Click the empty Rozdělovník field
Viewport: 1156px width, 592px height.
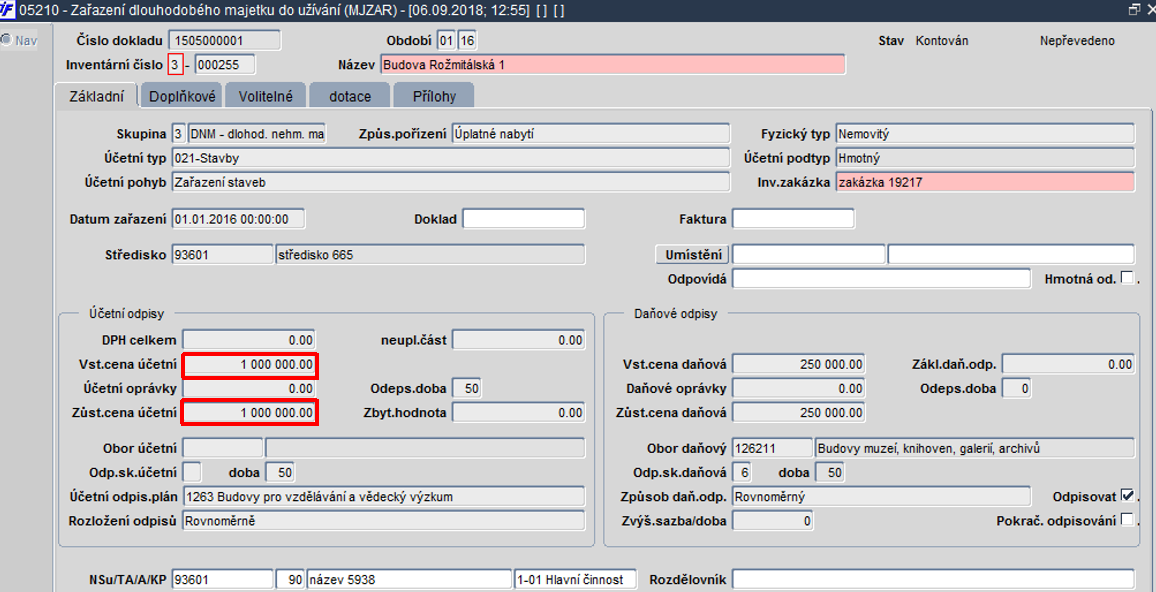933,579
